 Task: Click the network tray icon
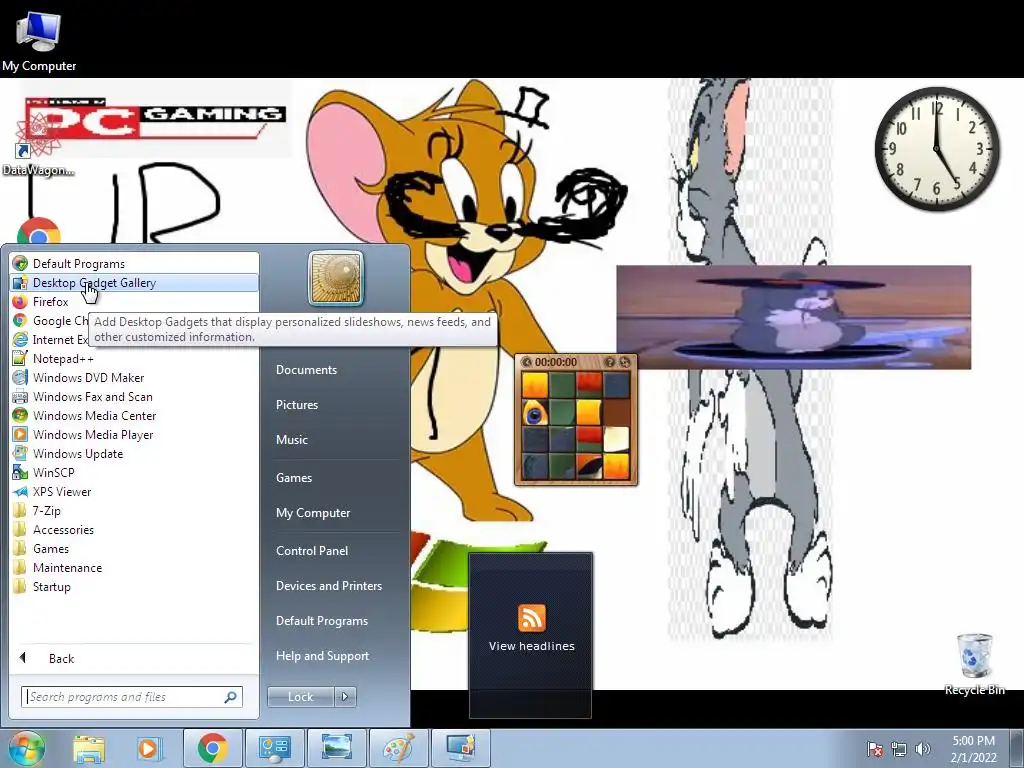coord(899,749)
